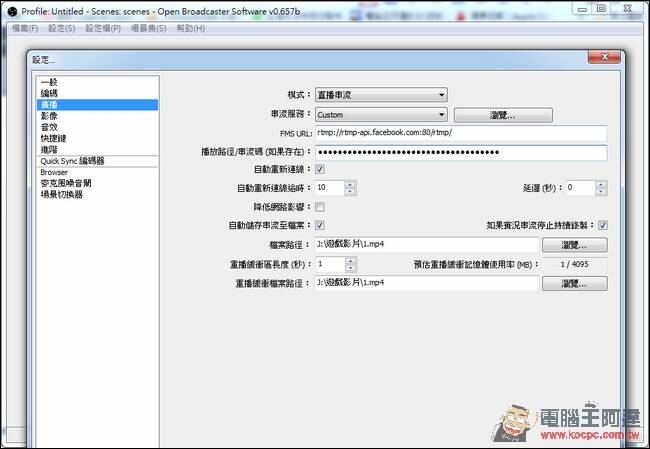
Task: Click the FMS URL input field
Action: click(461, 133)
